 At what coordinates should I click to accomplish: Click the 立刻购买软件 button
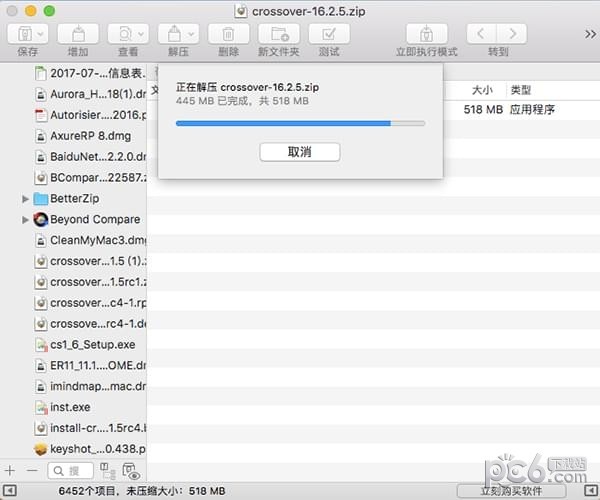(512, 491)
